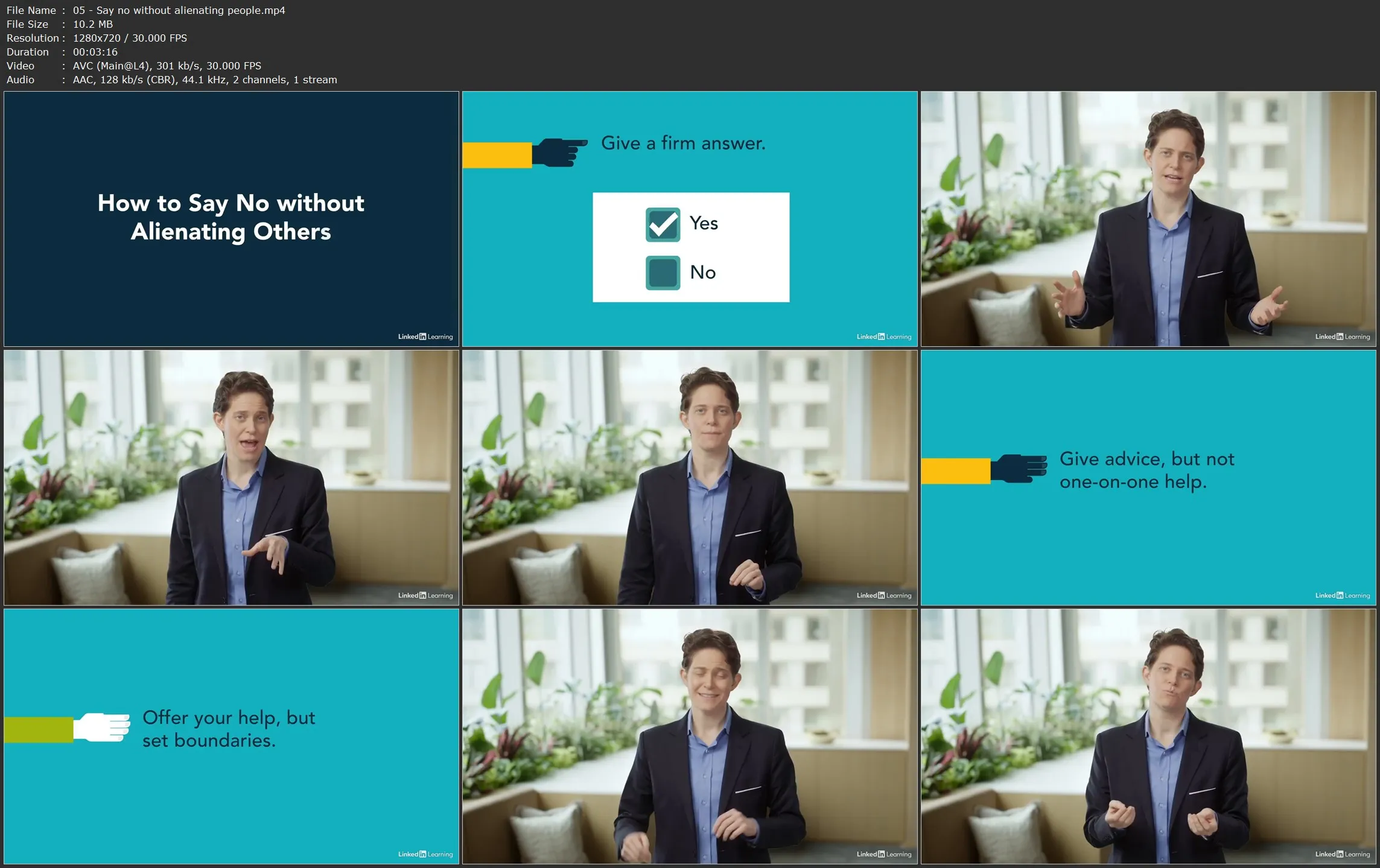Viewport: 1380px width, 868px height.
Task: Open the speaker frame with both hands spread open
Action: point(1148,219)
